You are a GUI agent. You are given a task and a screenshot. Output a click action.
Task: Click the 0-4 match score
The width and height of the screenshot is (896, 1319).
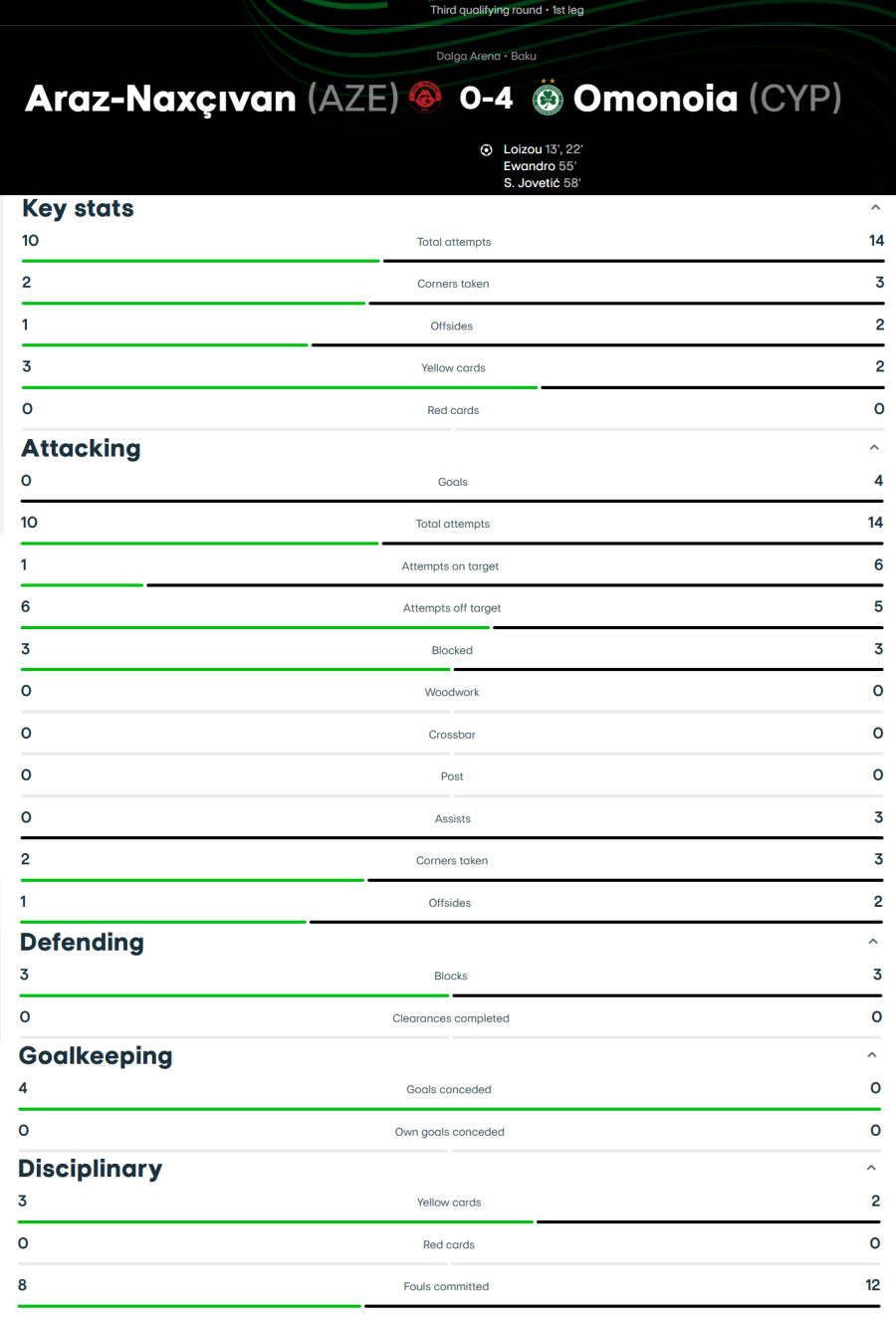tap(487, 98)
